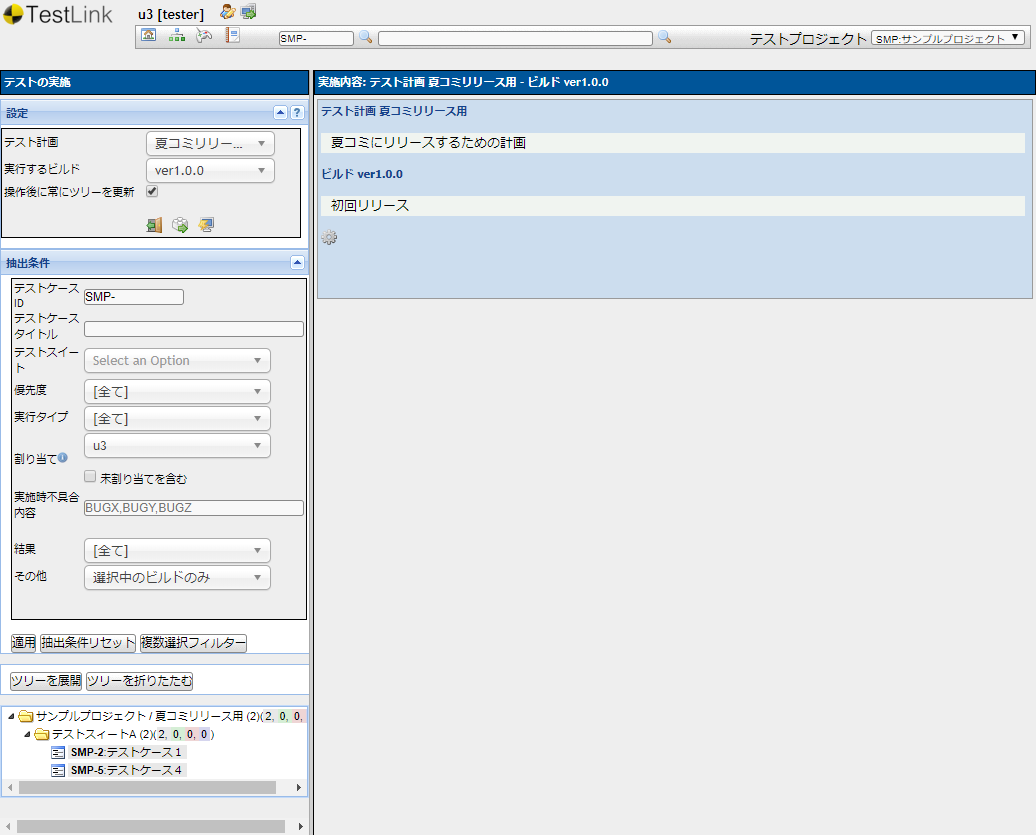Open the test specification tree icon
1036x835 pixels.
(176, 35)
